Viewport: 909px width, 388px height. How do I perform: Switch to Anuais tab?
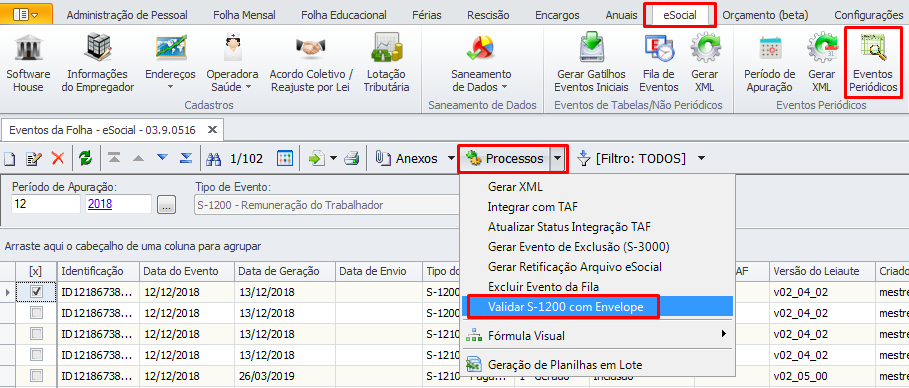pyautogui.click(x=621, y=15)
